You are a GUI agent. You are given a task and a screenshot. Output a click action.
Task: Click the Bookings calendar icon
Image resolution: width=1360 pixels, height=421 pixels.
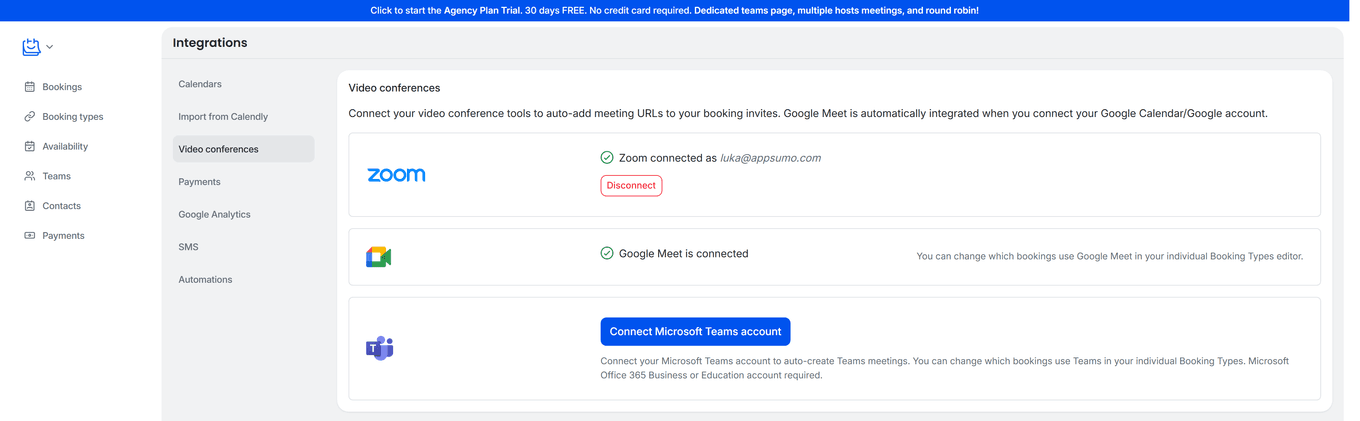(x=30, y=87)
